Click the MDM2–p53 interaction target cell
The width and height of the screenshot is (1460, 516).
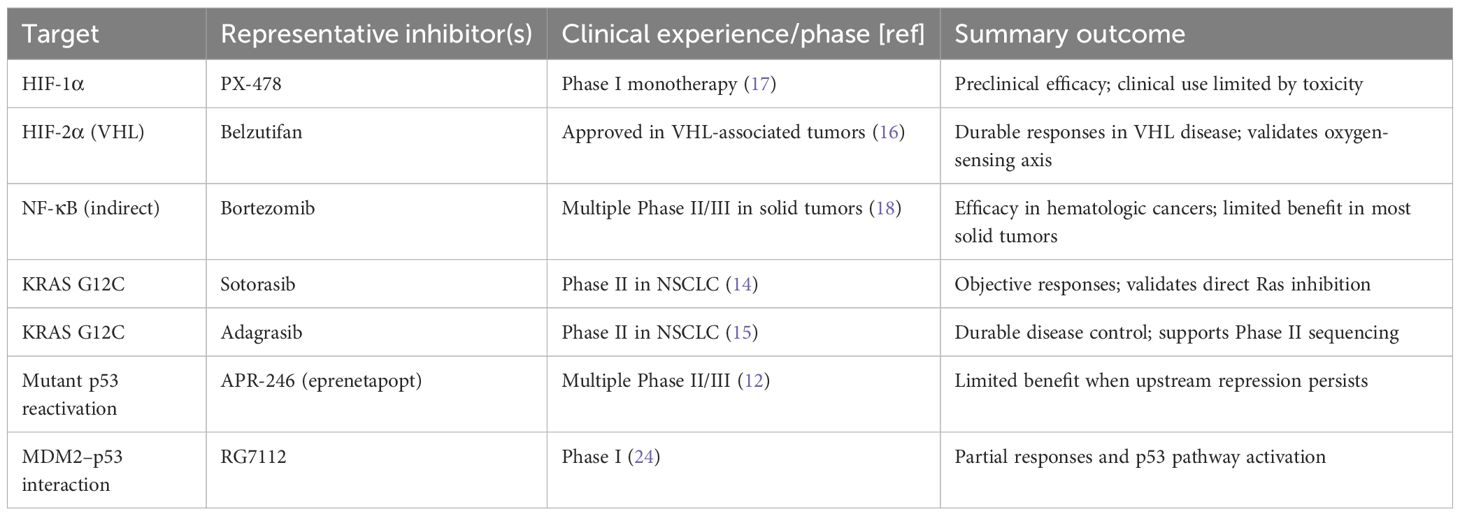pyautogui.click(x=66, y=469)
